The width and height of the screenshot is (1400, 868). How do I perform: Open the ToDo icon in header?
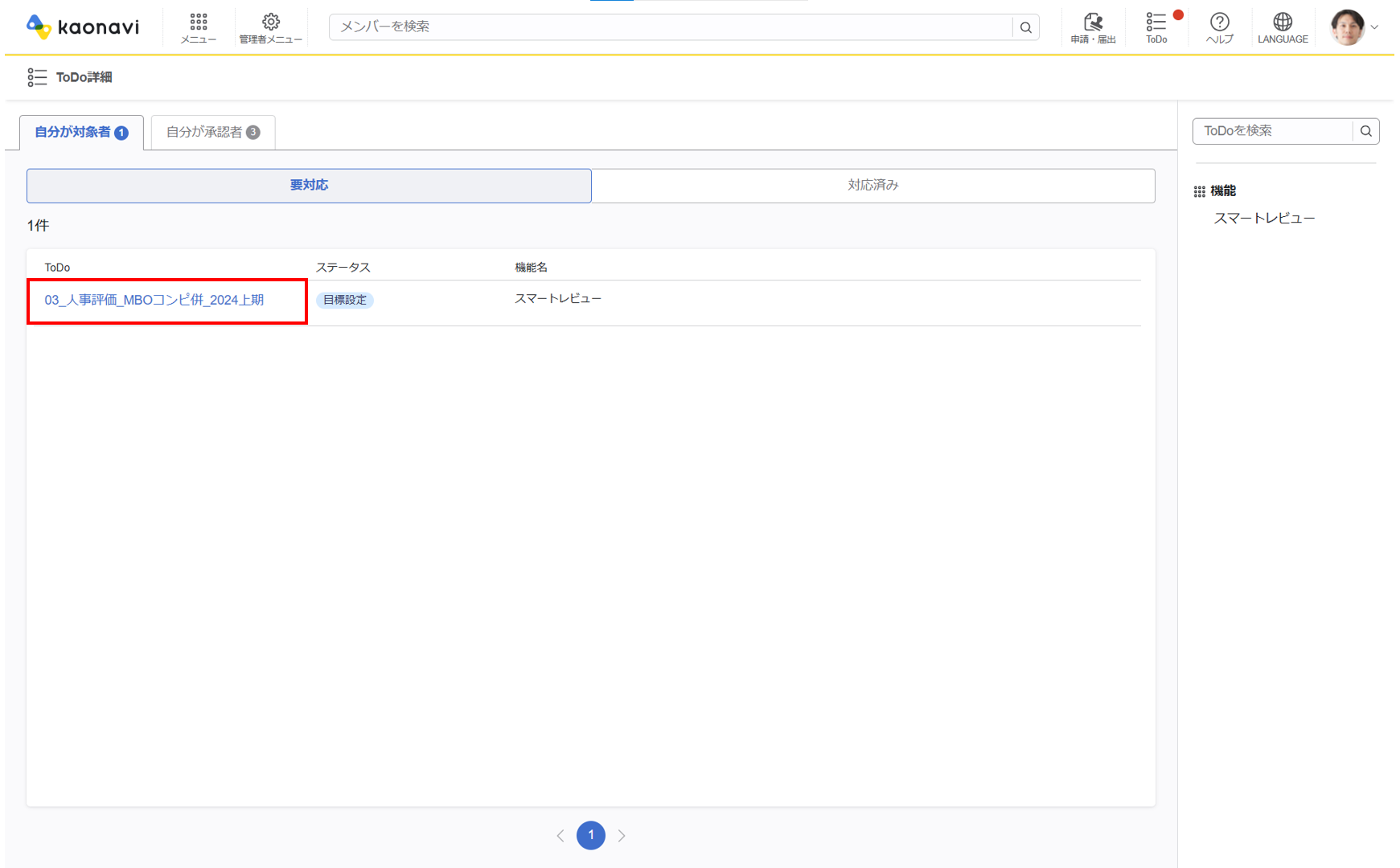click(1156, 27)
